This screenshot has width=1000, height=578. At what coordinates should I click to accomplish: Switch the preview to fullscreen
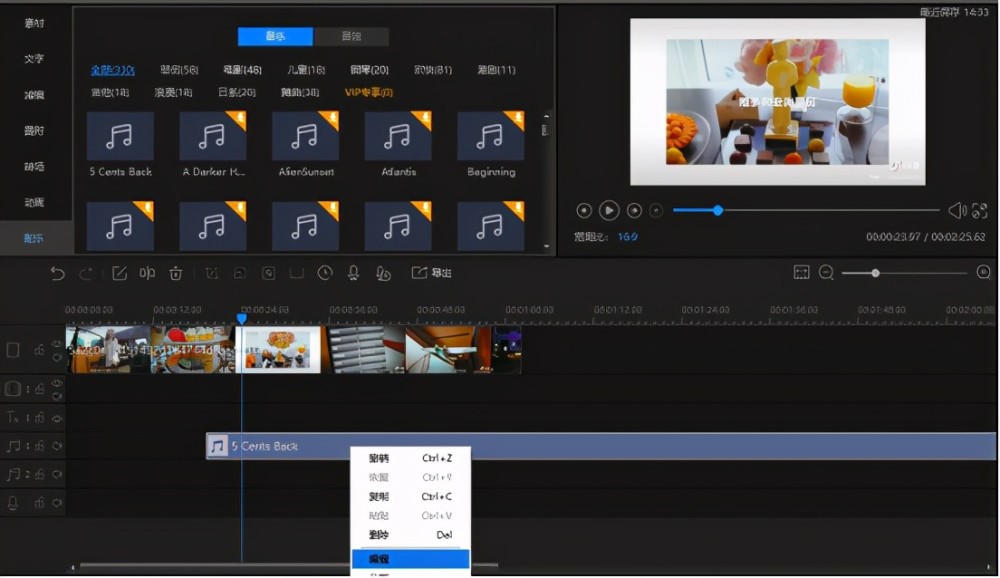[980, 210]
